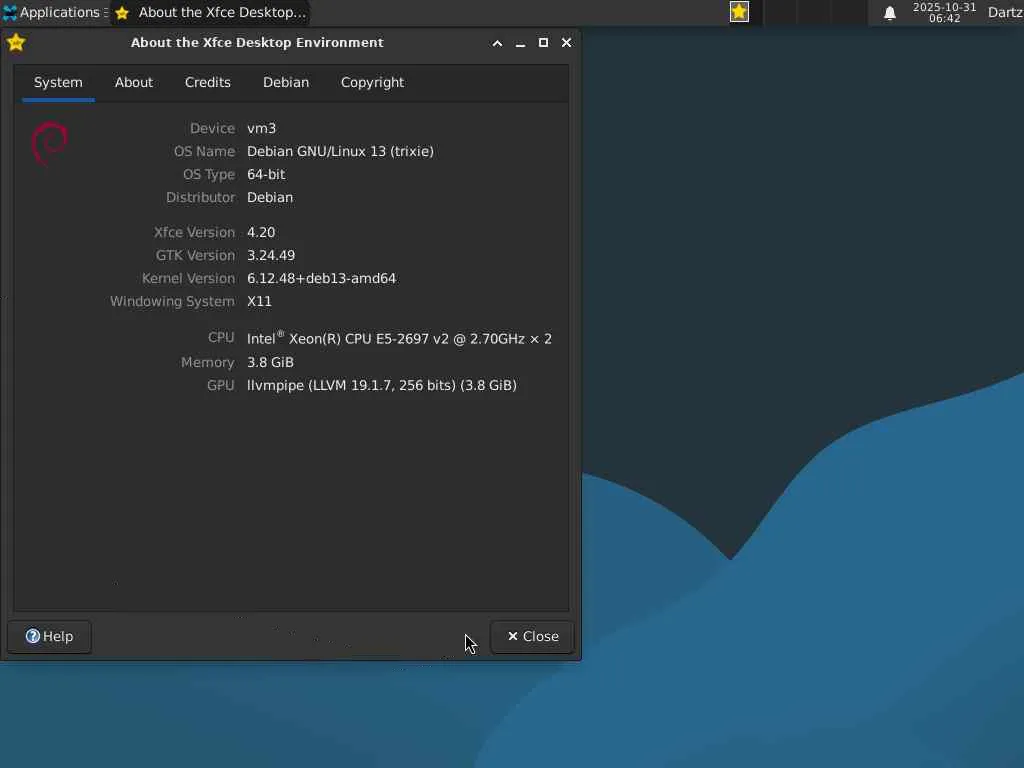Click the Distributor value Debian
The width and height of the screenshot is (1024, 768).
pyautogui.click(x=270, y=197)
